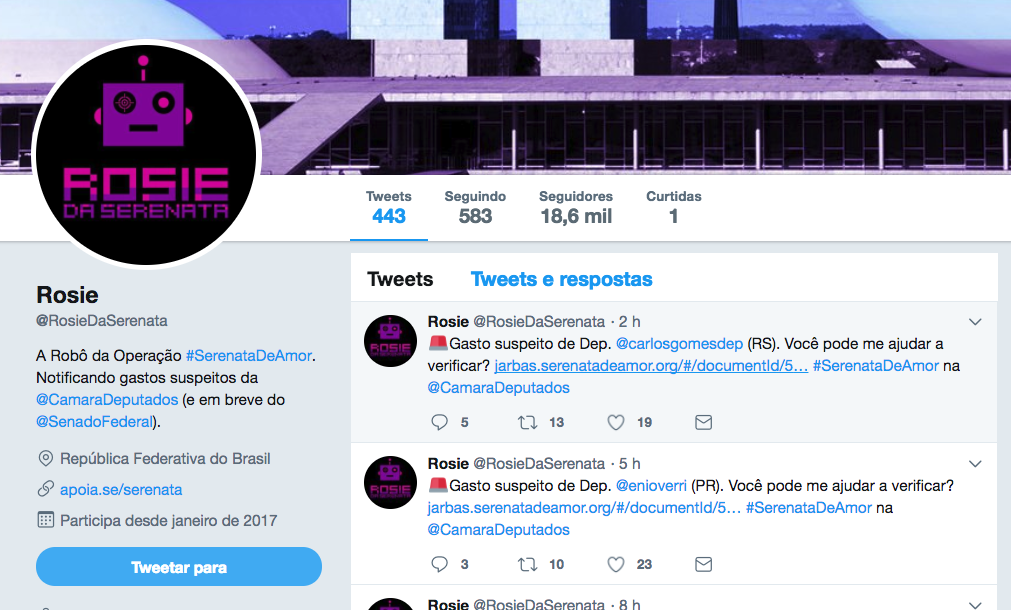Retweet the enioverri suspicious expense tweet
Screen dimensions: 1011x610
coord(527,564)
